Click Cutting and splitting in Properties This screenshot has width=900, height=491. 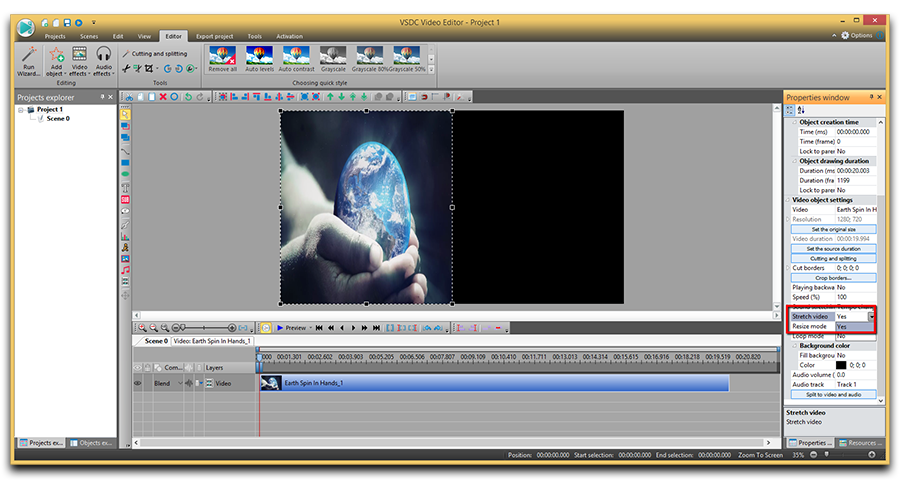click(833, 258)
